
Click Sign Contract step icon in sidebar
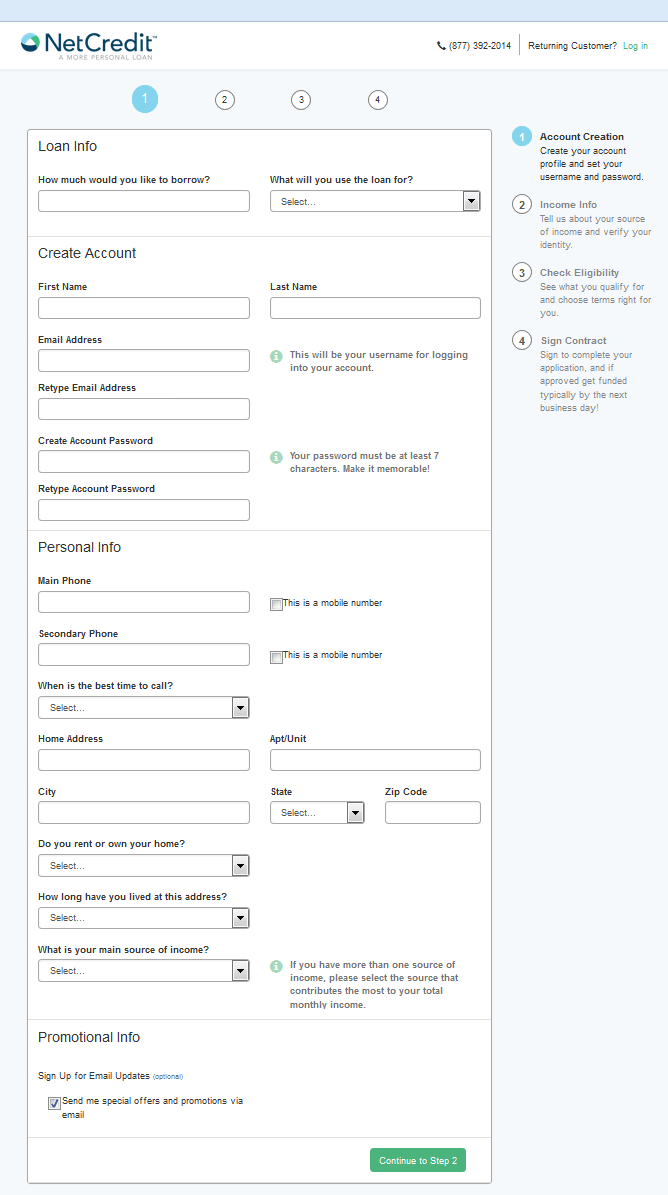(522, 341)
